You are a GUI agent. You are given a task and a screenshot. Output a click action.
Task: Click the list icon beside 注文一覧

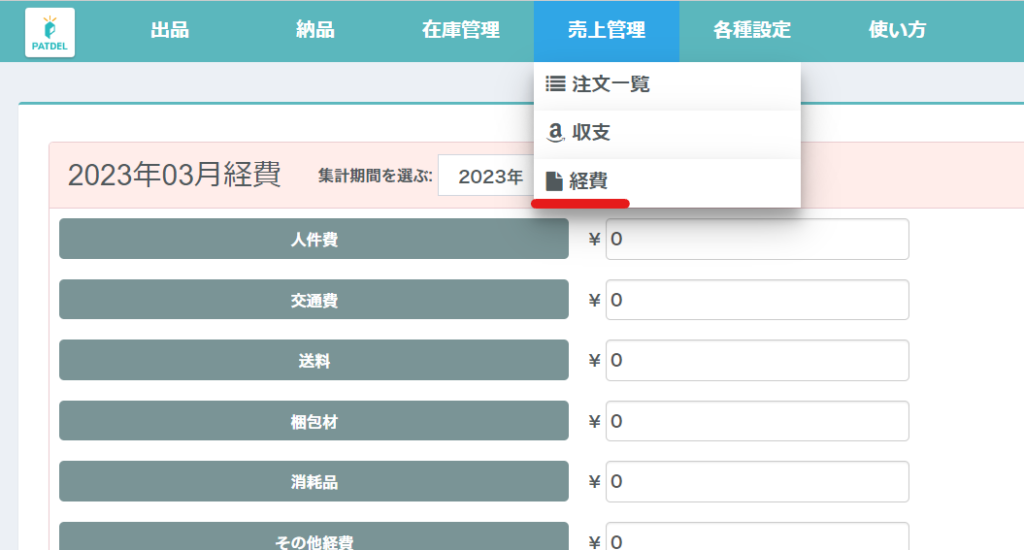click(x=555, y=85)
